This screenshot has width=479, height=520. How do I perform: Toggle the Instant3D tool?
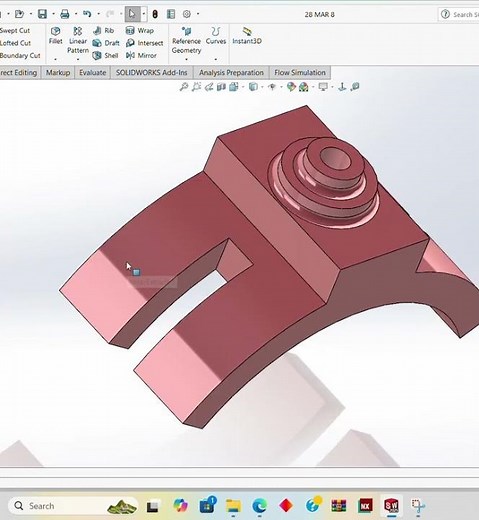247,35
